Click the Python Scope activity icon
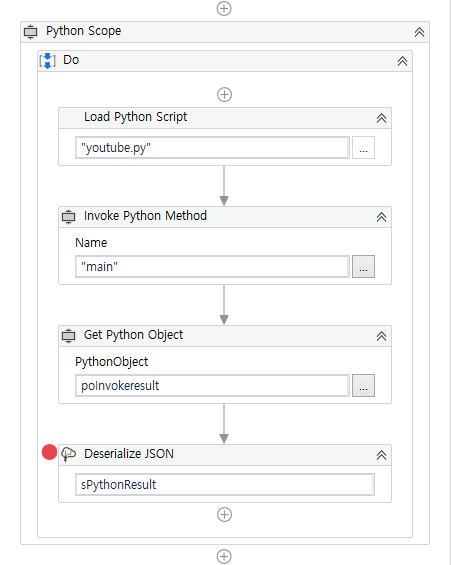Screen dimensions: 451x565 coord(31,32)
